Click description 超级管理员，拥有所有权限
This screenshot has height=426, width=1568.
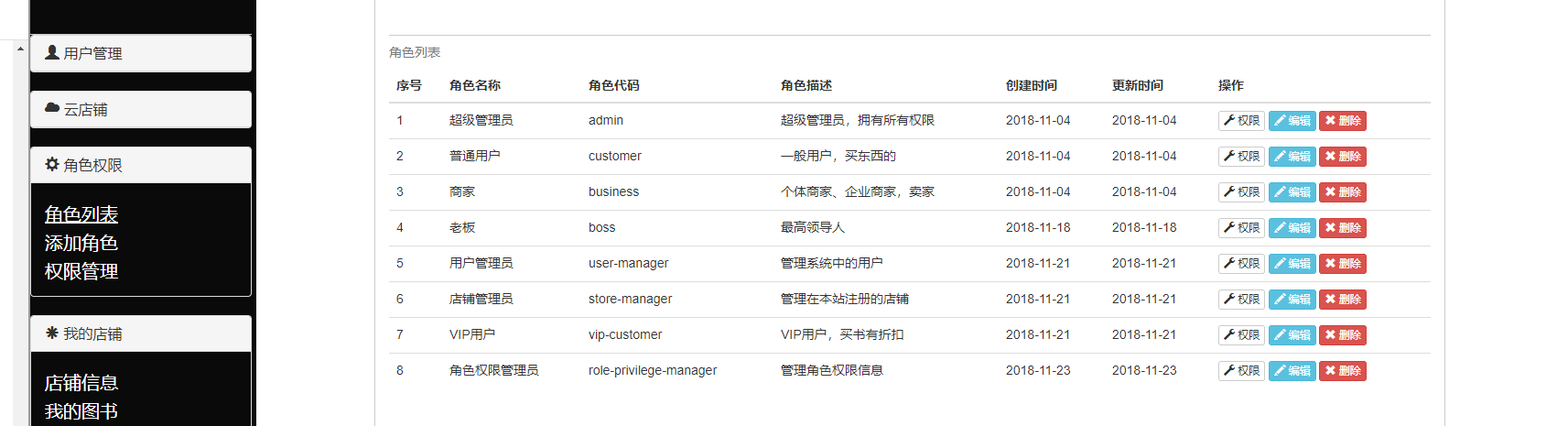(x=858, y=120)
